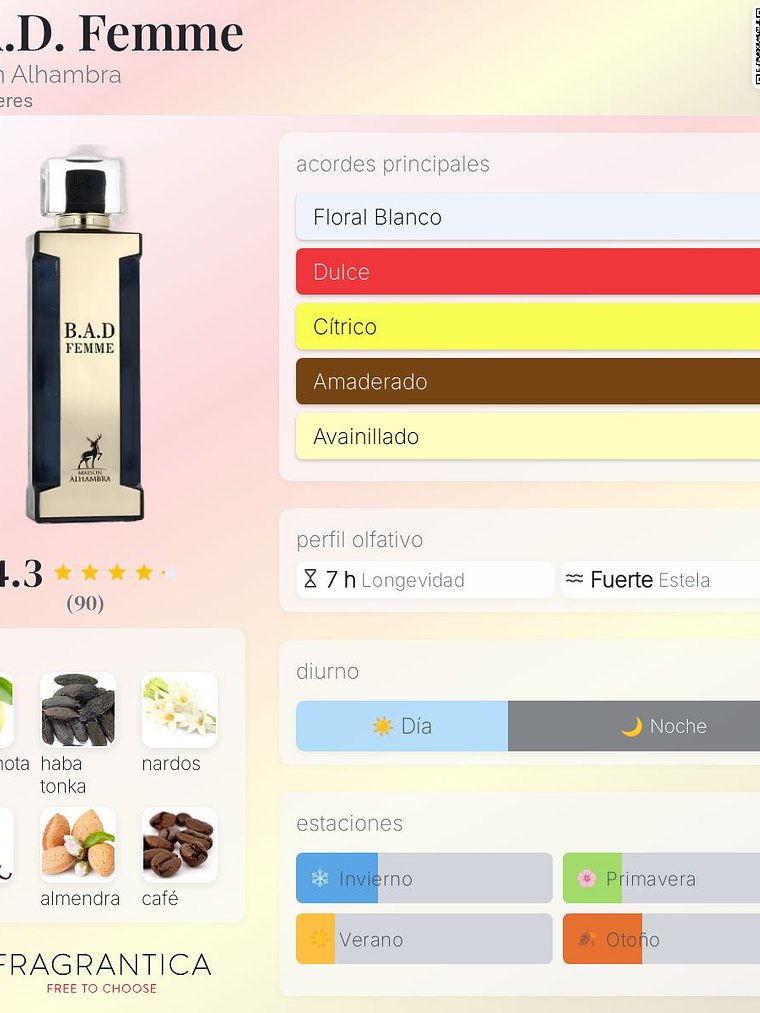Click the Floral Blanco accord bar
The height and width of the screenshot is (1013, 760).
(x=528, y=217)
